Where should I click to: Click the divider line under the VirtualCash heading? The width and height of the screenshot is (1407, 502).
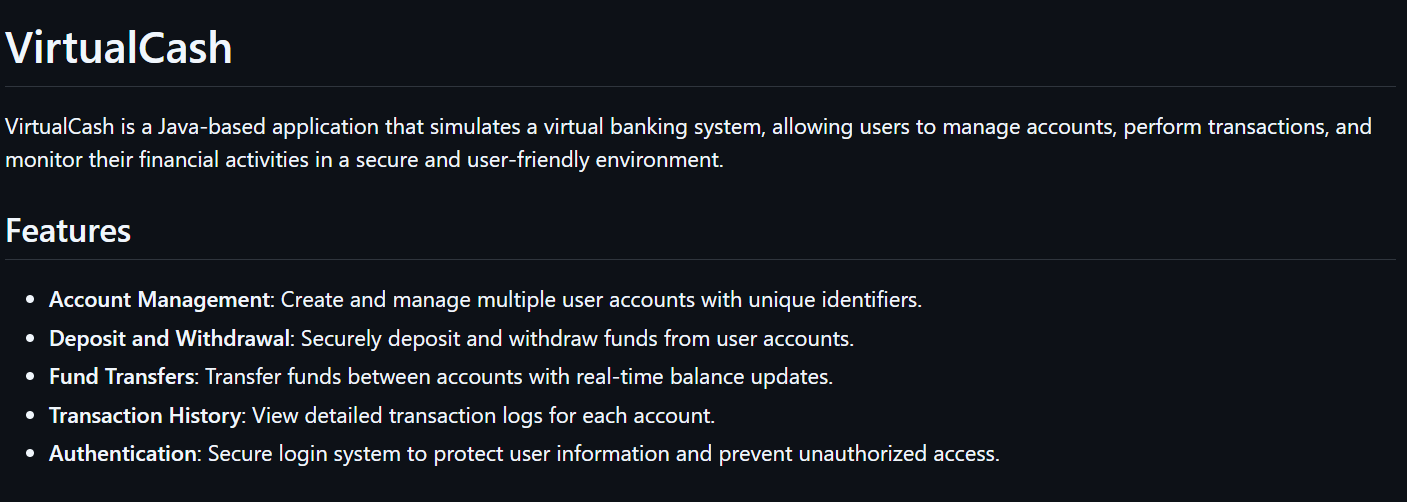[700, 87]
